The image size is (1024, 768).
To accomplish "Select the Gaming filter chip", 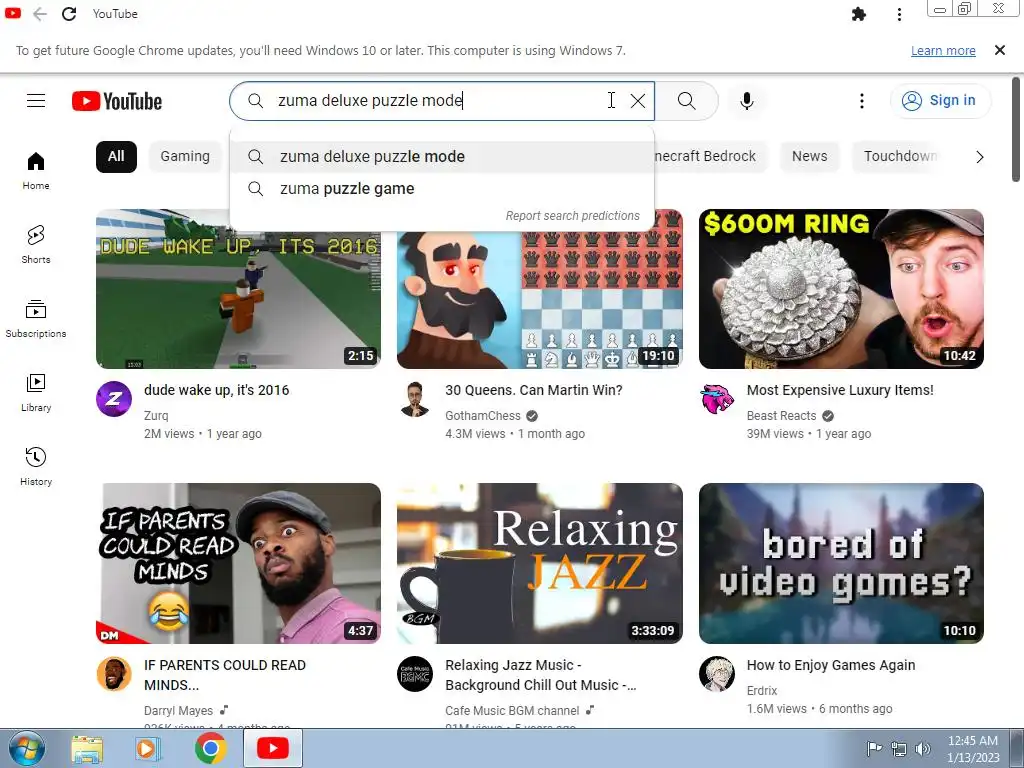I will point(185,157).
